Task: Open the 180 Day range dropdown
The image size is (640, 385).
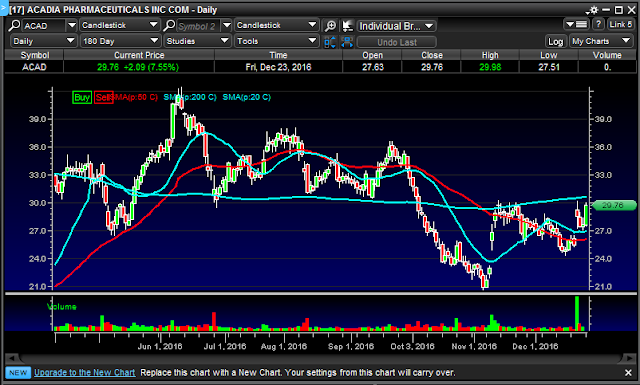Action: click(x=120, y=41)
